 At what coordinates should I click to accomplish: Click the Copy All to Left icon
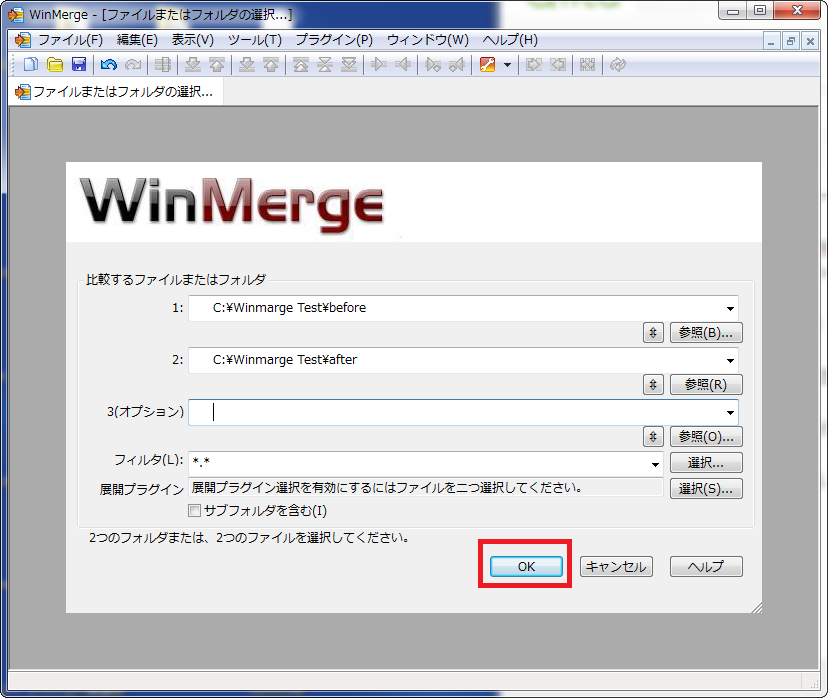click(x=558, y=64)
